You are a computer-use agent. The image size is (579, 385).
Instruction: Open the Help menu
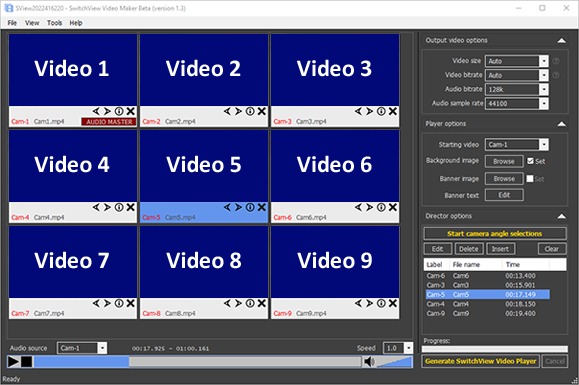[x=76, y=23]
